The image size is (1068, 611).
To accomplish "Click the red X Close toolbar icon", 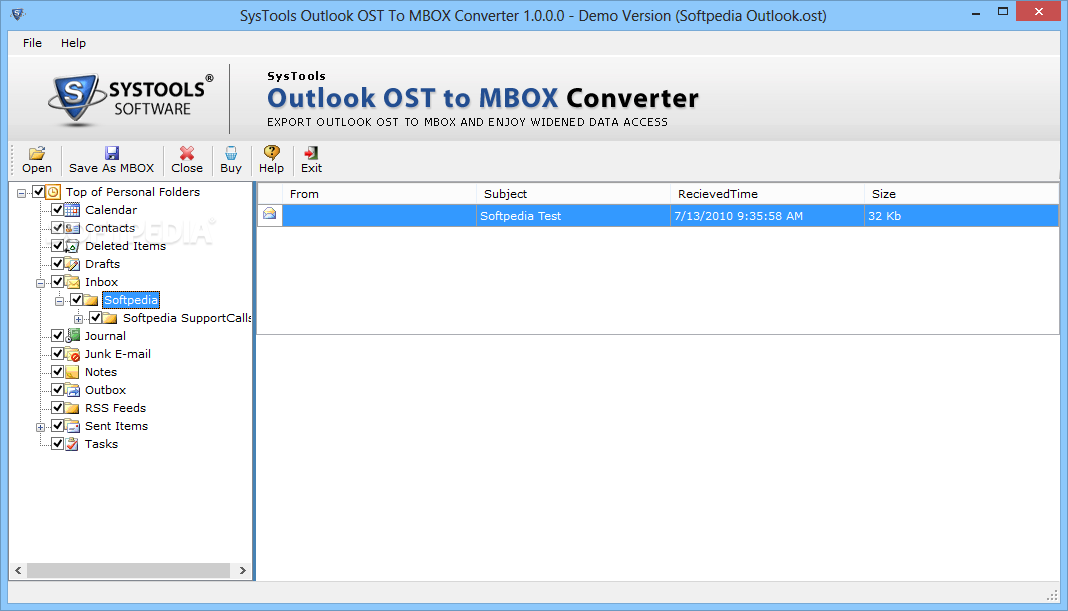I will click(187, 153).
